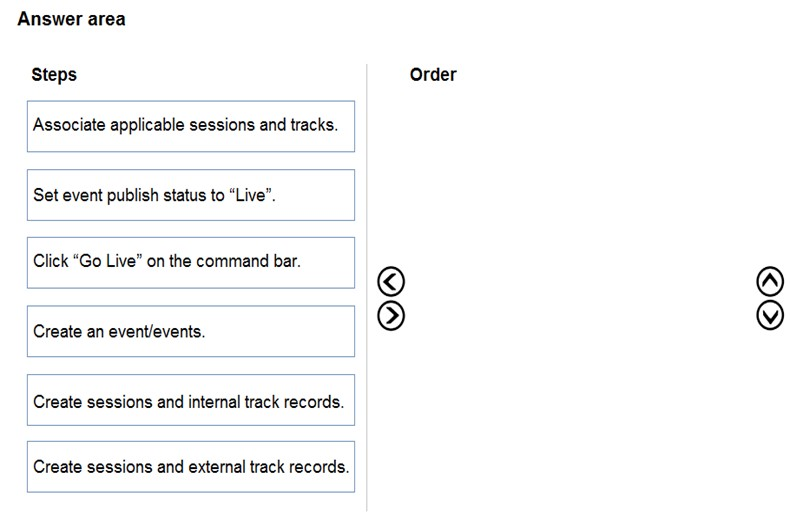Select 'Create sessions and internal track records' step
Screen dimensions: 790x517
191,400
